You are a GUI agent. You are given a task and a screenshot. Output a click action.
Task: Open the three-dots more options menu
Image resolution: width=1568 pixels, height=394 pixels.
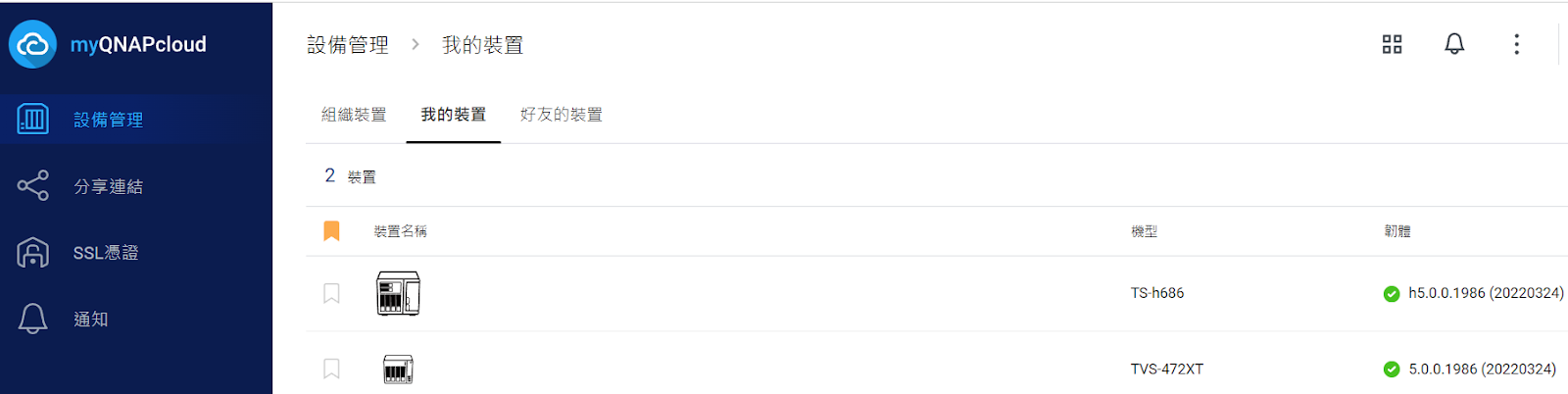point(1516,44)
